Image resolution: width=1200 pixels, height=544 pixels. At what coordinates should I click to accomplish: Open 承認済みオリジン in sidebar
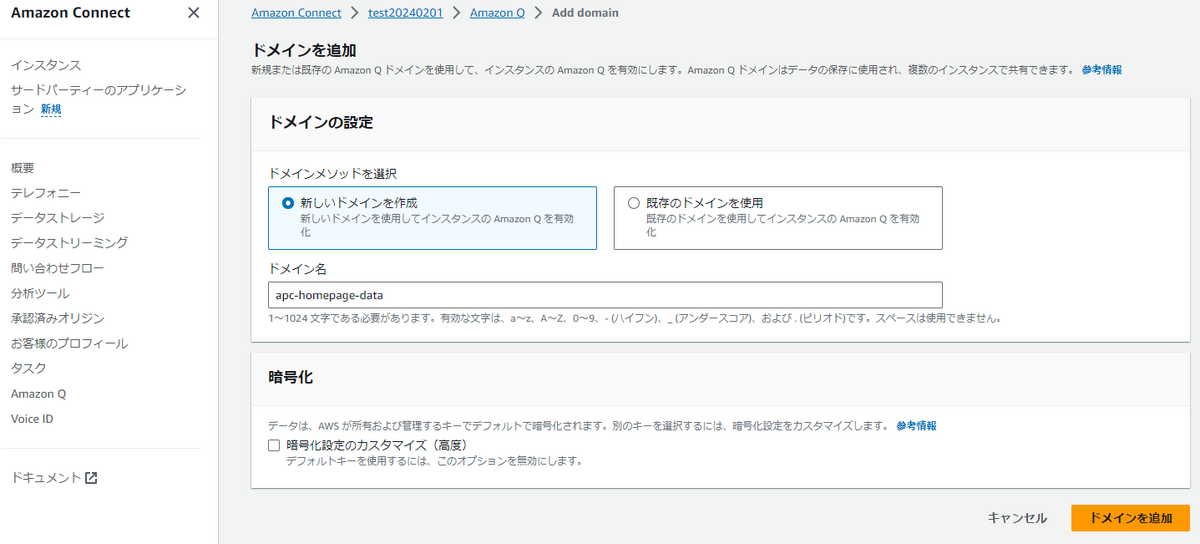point(58,318)
